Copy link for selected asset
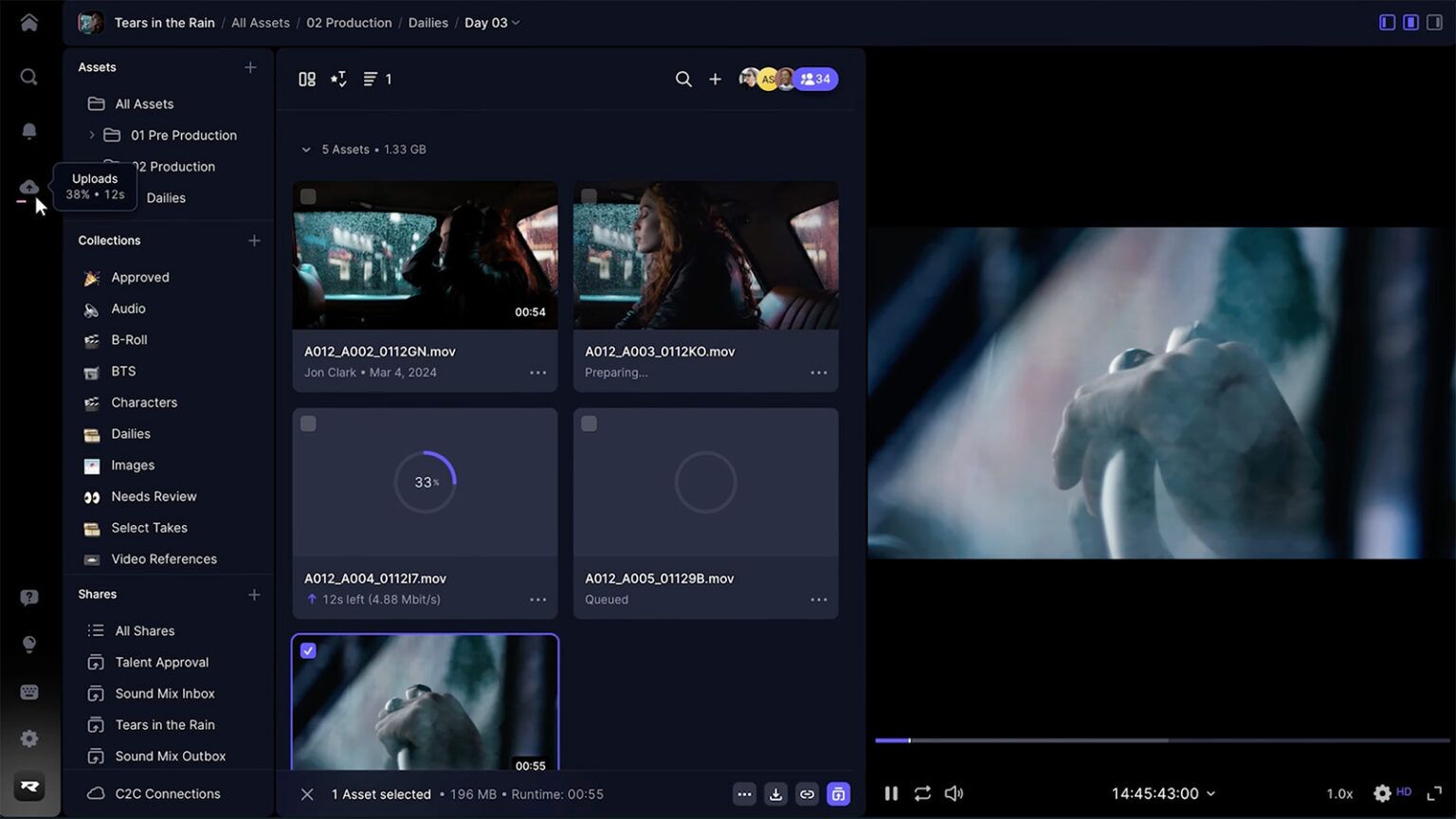 pos(807,794)
